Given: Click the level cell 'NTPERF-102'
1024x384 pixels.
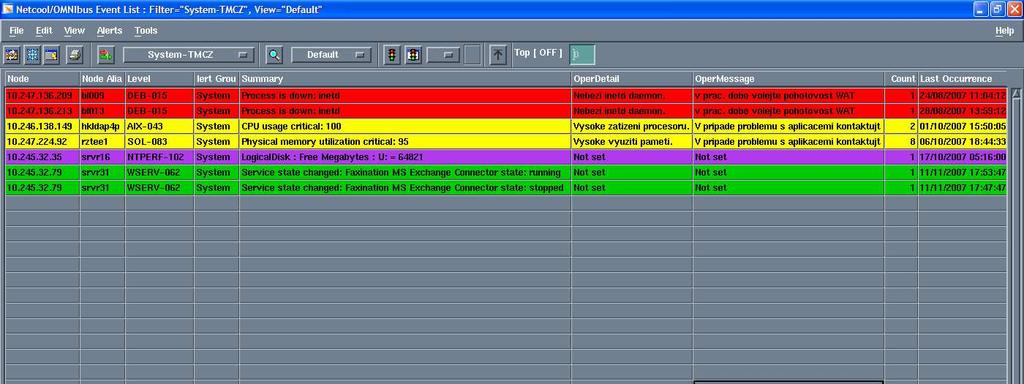Looking at the screenshot, I should click(159, 157).
